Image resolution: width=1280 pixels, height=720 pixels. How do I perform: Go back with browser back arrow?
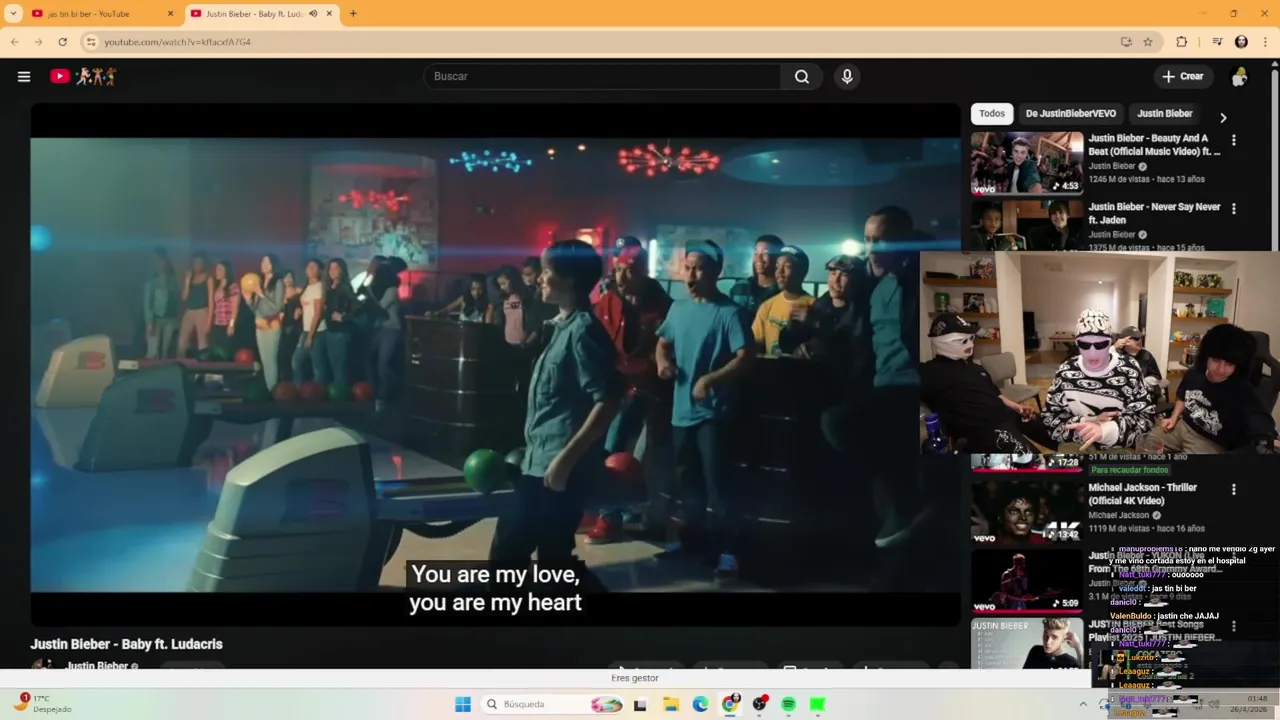point(14,42)
